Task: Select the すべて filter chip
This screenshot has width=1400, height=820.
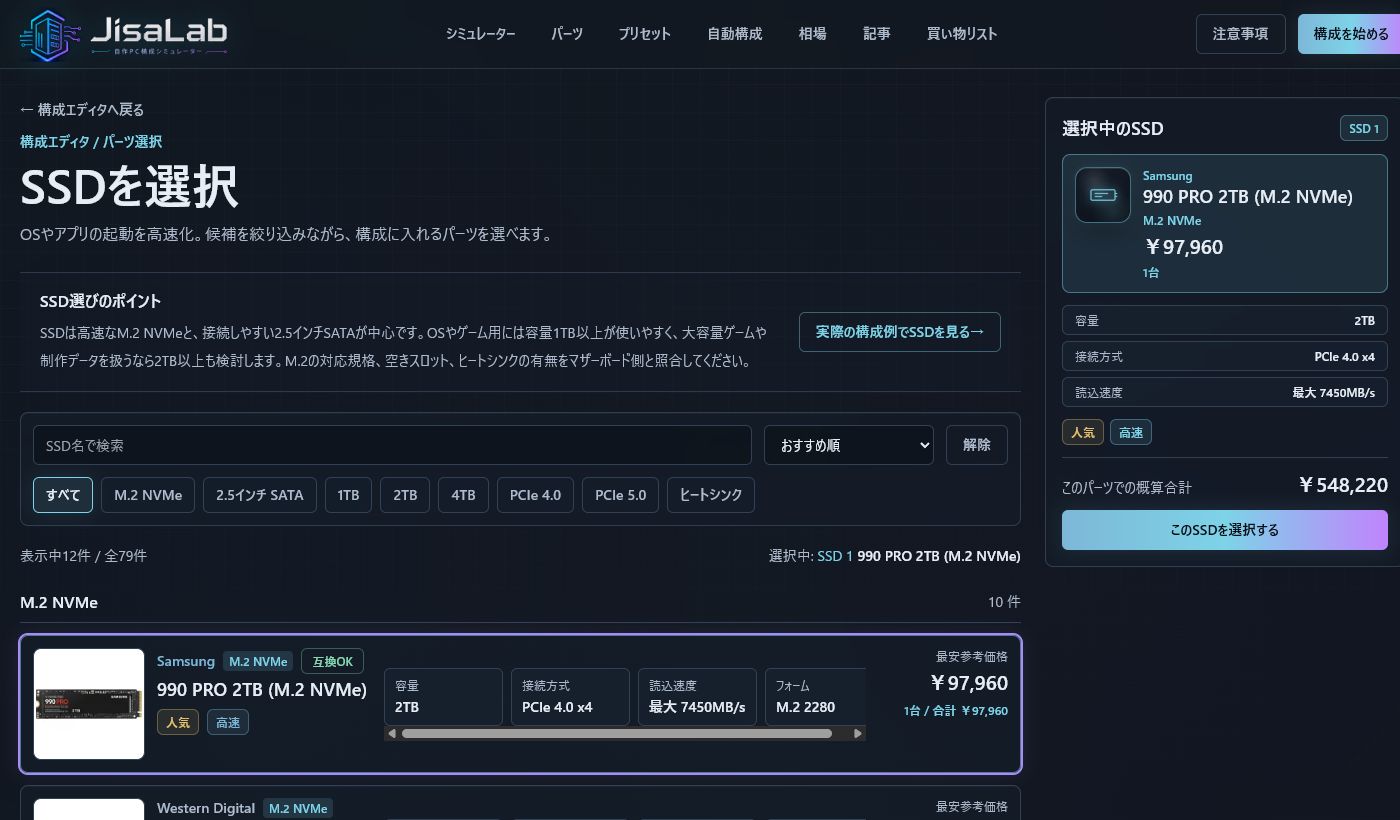Action: [x=63, y=495]
